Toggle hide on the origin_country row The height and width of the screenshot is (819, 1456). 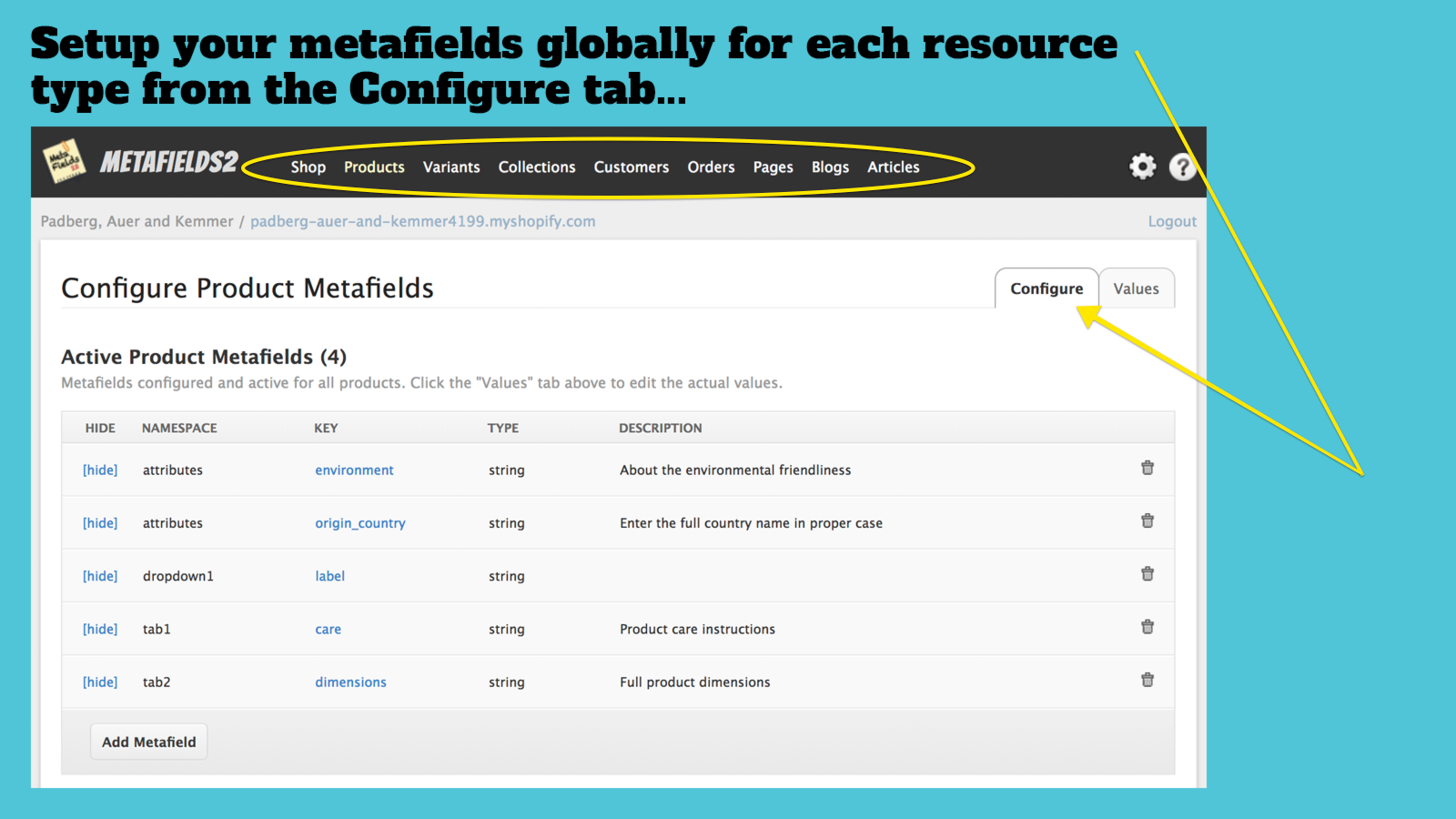pyautogui.click(x=100, y=523)
